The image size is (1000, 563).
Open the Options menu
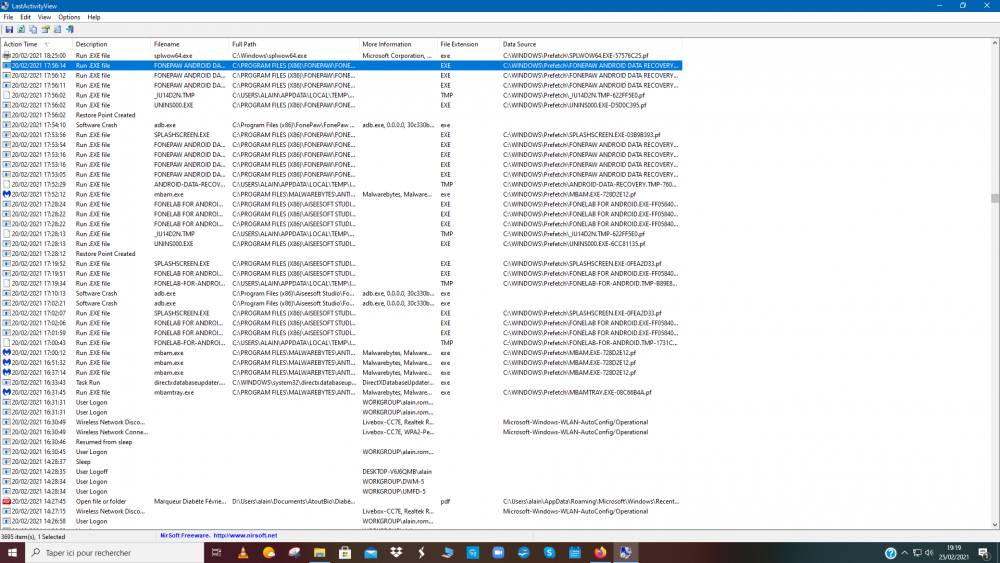point(69,17)
